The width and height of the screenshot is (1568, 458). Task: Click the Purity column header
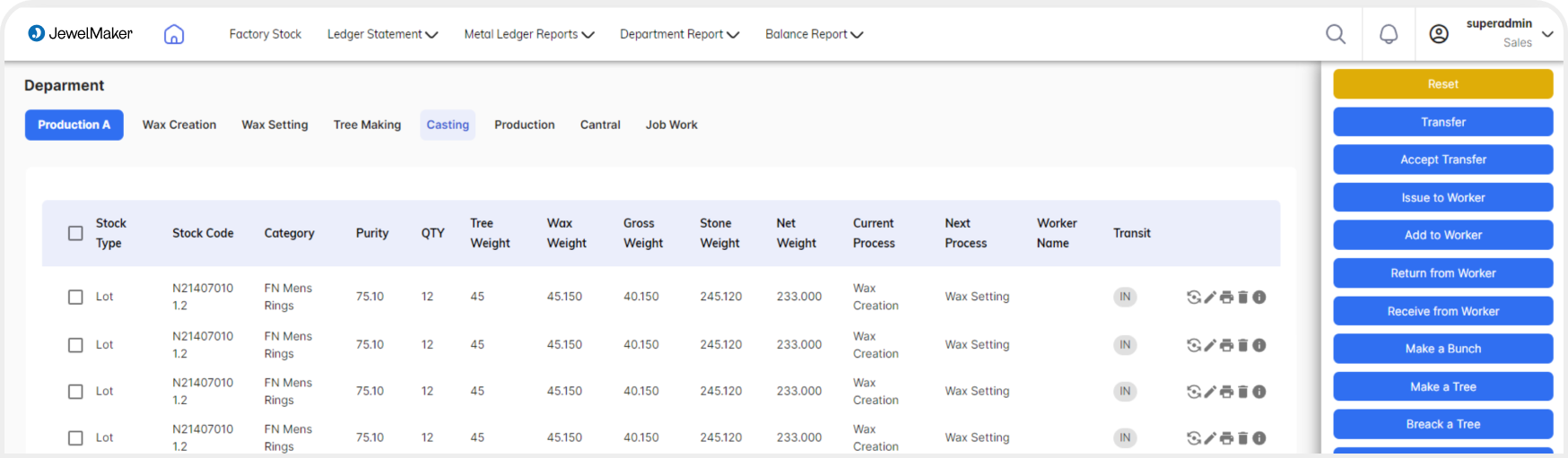(x=372, y=233)
